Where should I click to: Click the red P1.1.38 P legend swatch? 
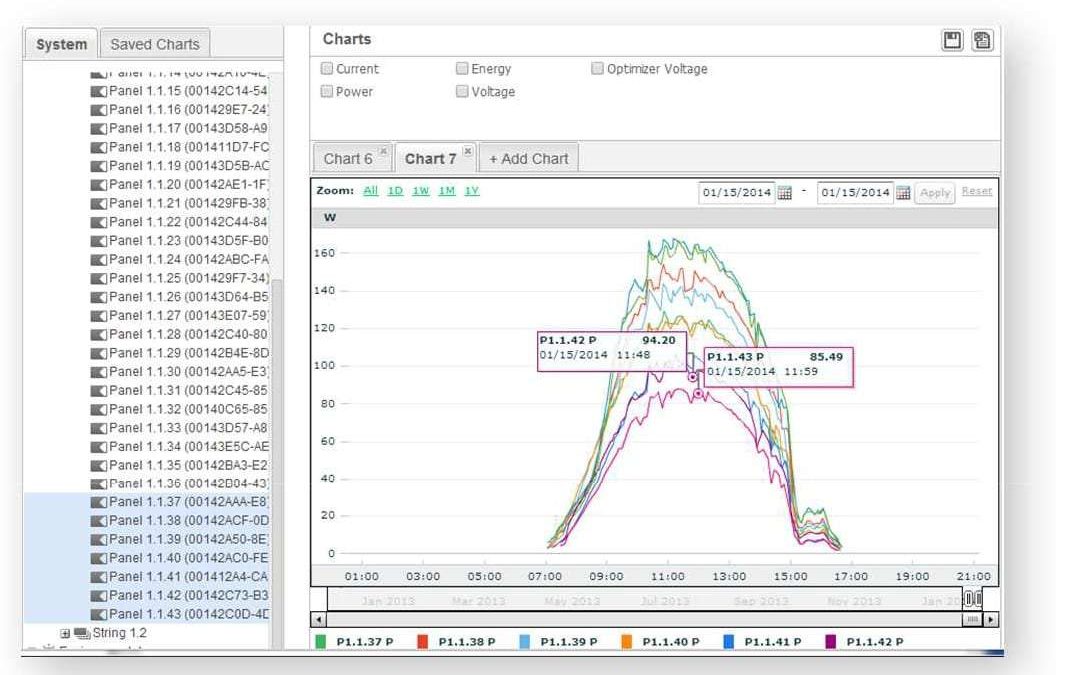tap(423, 642)
